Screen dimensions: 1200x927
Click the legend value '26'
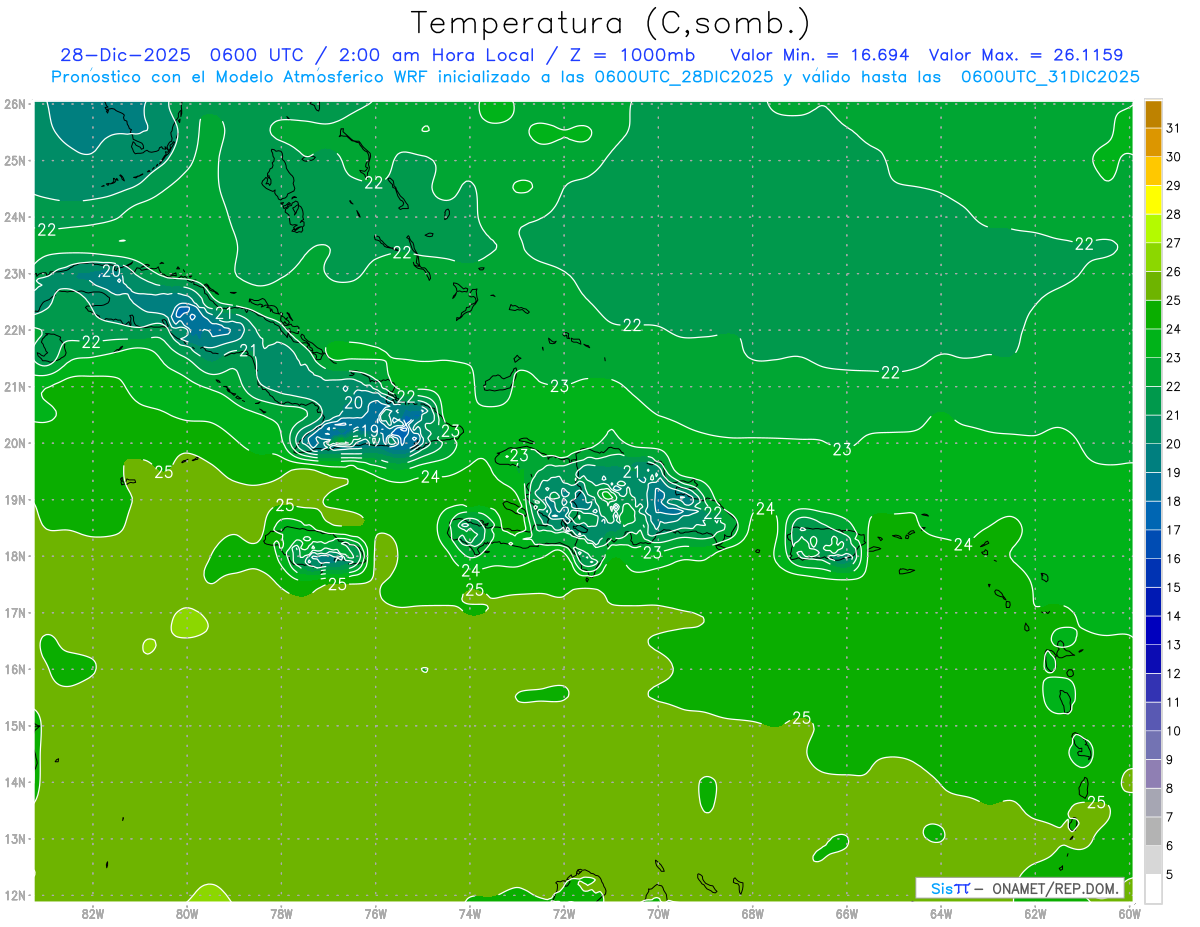click(x=1173, y=272)
